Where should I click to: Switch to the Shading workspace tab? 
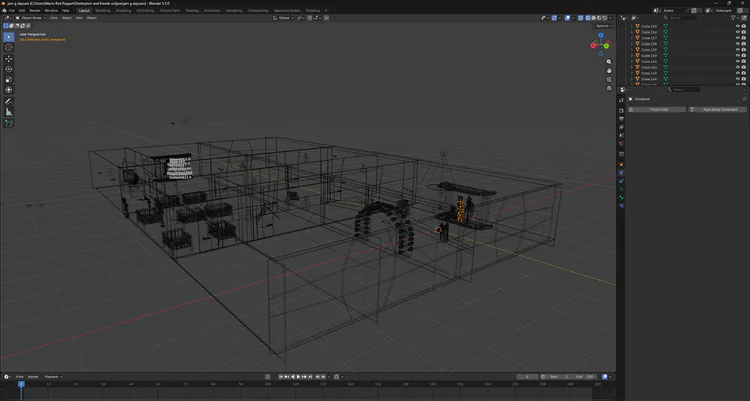[192, 11]
